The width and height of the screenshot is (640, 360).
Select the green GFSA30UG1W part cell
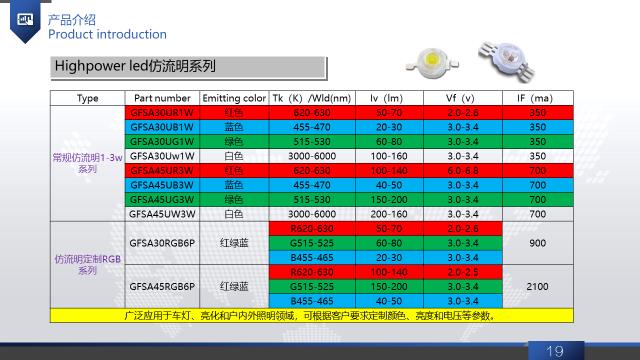pyautogui.click(x=162, y=142)
